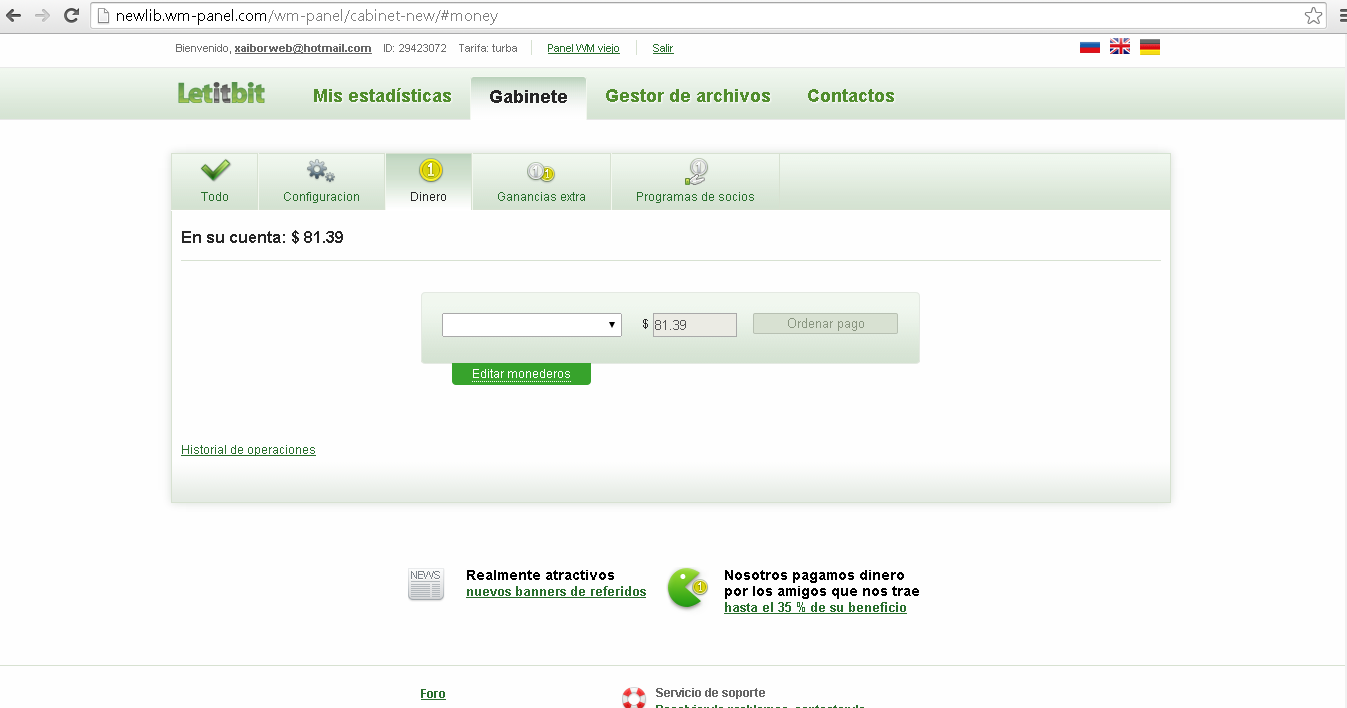
Task: Click the browser forward arrow
Action: [42, 15]
